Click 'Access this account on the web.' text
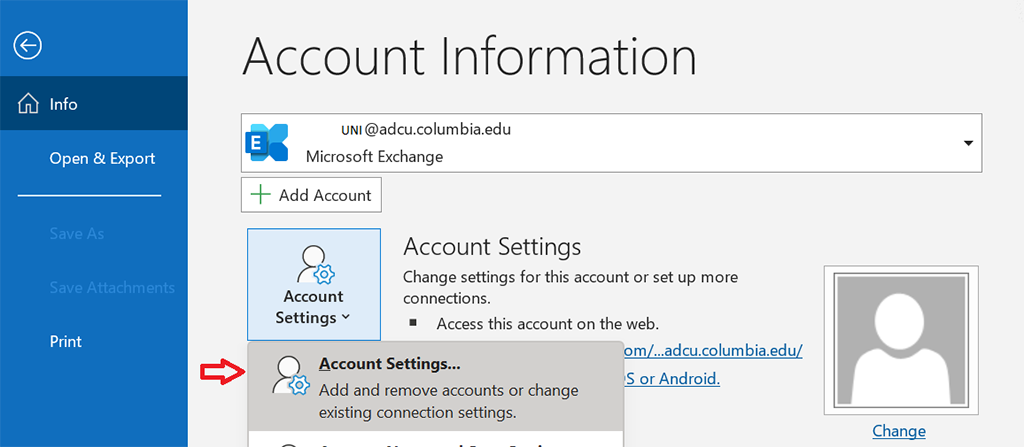 tap(548, 323)
